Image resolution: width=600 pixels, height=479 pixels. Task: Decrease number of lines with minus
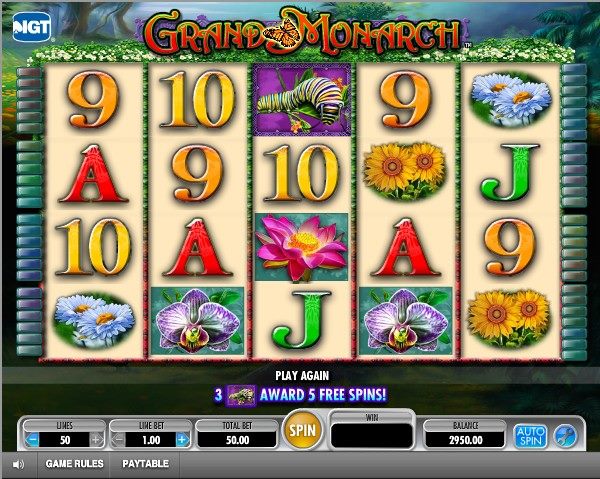33,440
